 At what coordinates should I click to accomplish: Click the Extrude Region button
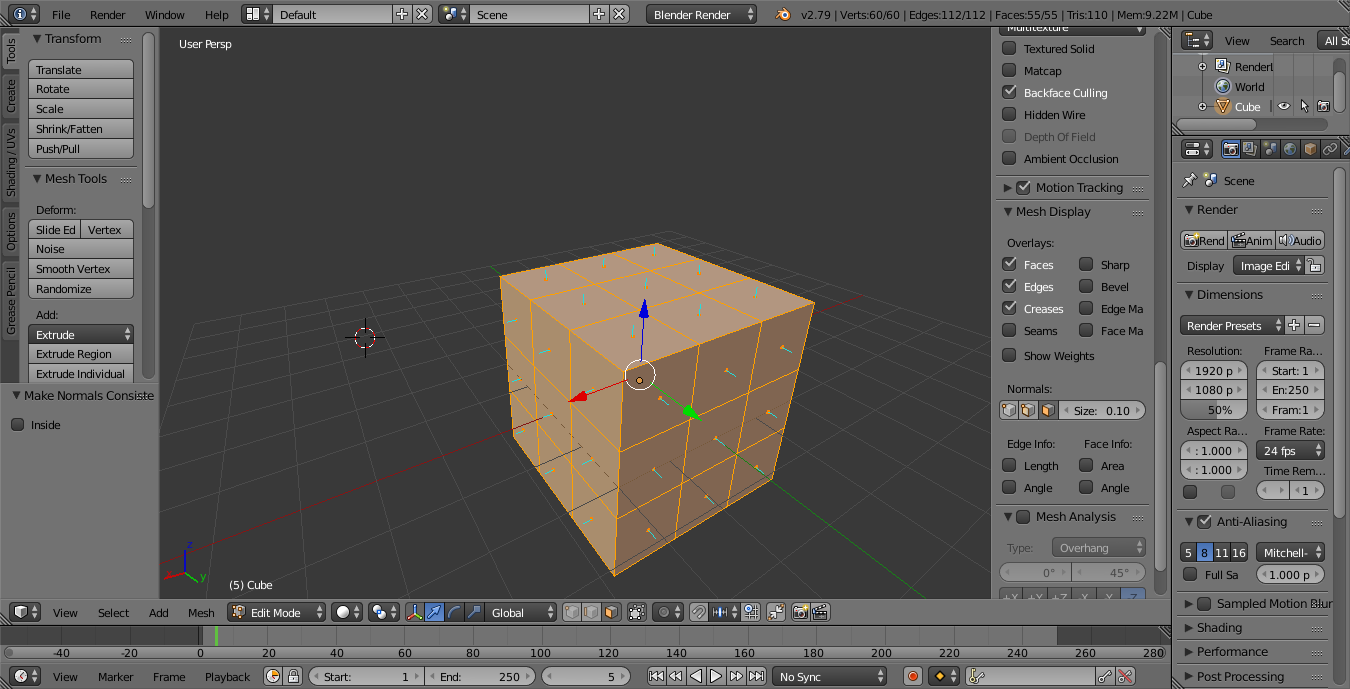[81, 354]
